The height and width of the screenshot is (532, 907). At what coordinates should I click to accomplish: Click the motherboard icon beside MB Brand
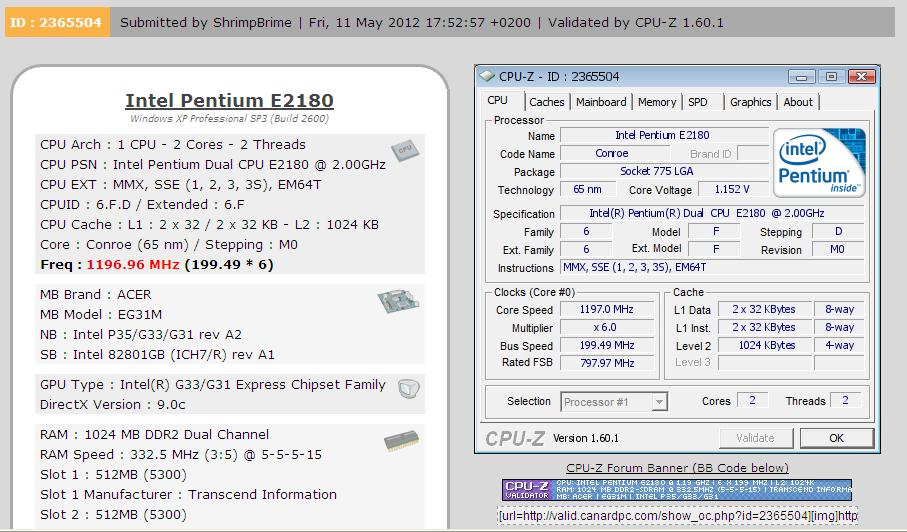(398, 301)
